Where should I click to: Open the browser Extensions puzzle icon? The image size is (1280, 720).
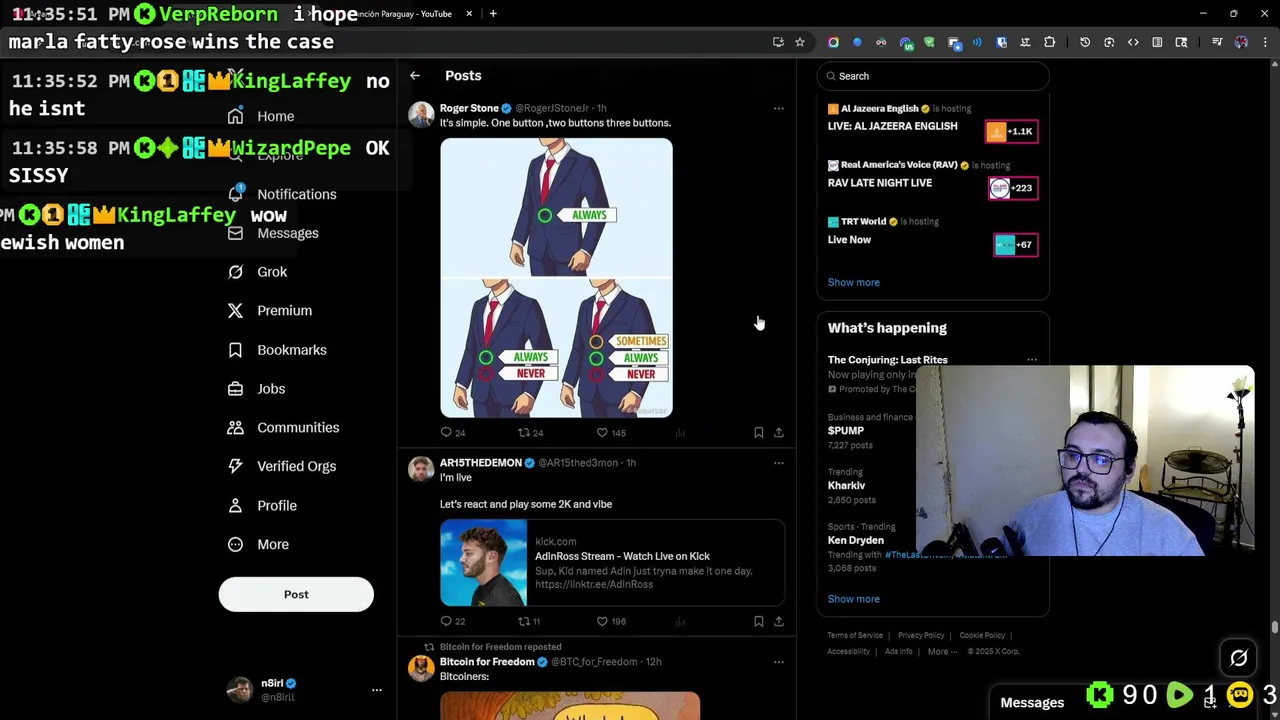pyautogui.click(x=1049, y=42)
